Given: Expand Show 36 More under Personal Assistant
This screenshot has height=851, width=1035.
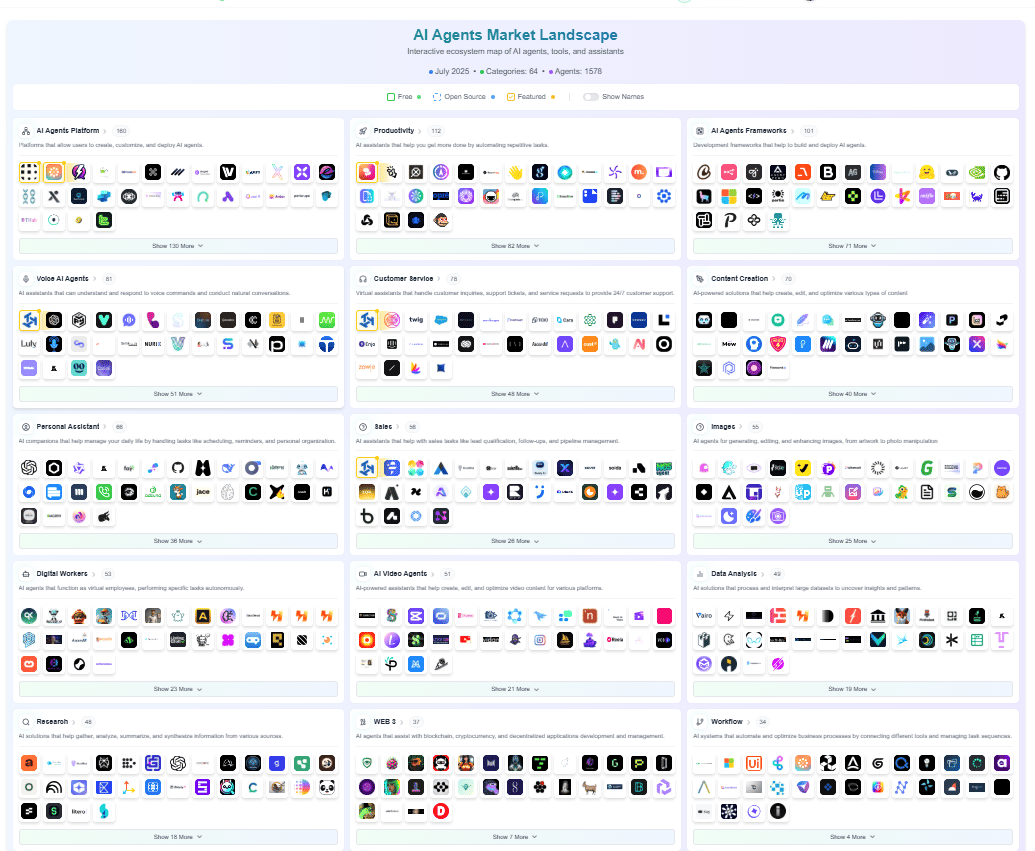Looking at the screenshot, I should pyautogui.click(x=178, y=541).
